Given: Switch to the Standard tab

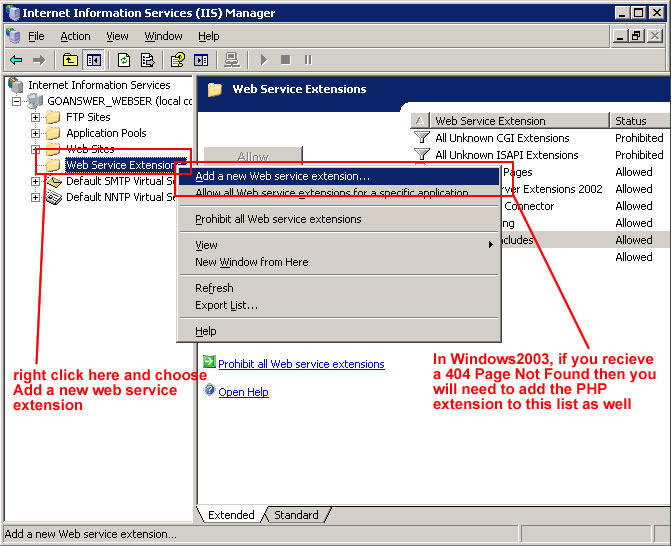Looking at the screenshot, I should coord(296,515).
